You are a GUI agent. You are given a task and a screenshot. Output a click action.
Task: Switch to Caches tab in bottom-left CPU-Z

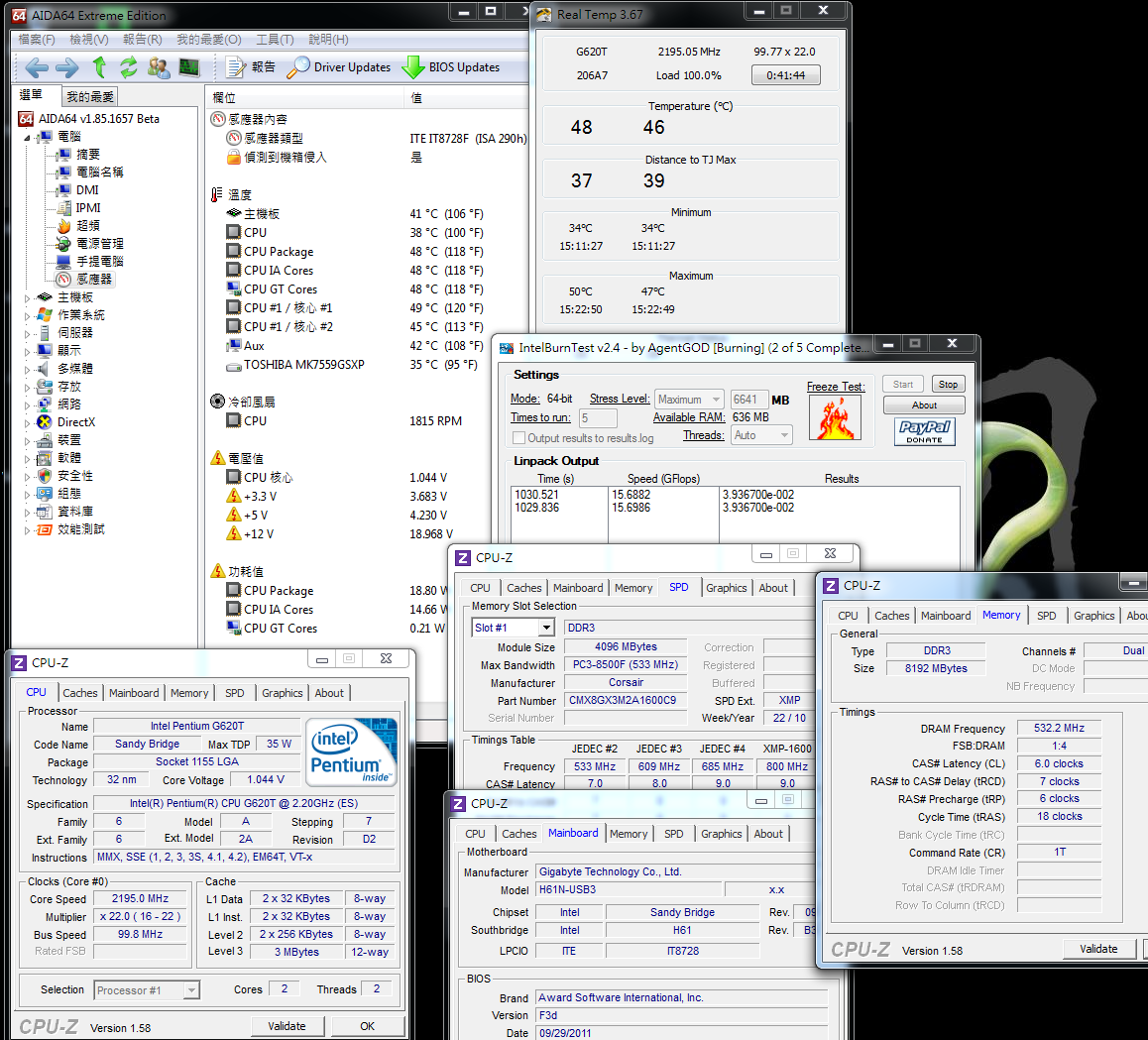click(80, 693)
